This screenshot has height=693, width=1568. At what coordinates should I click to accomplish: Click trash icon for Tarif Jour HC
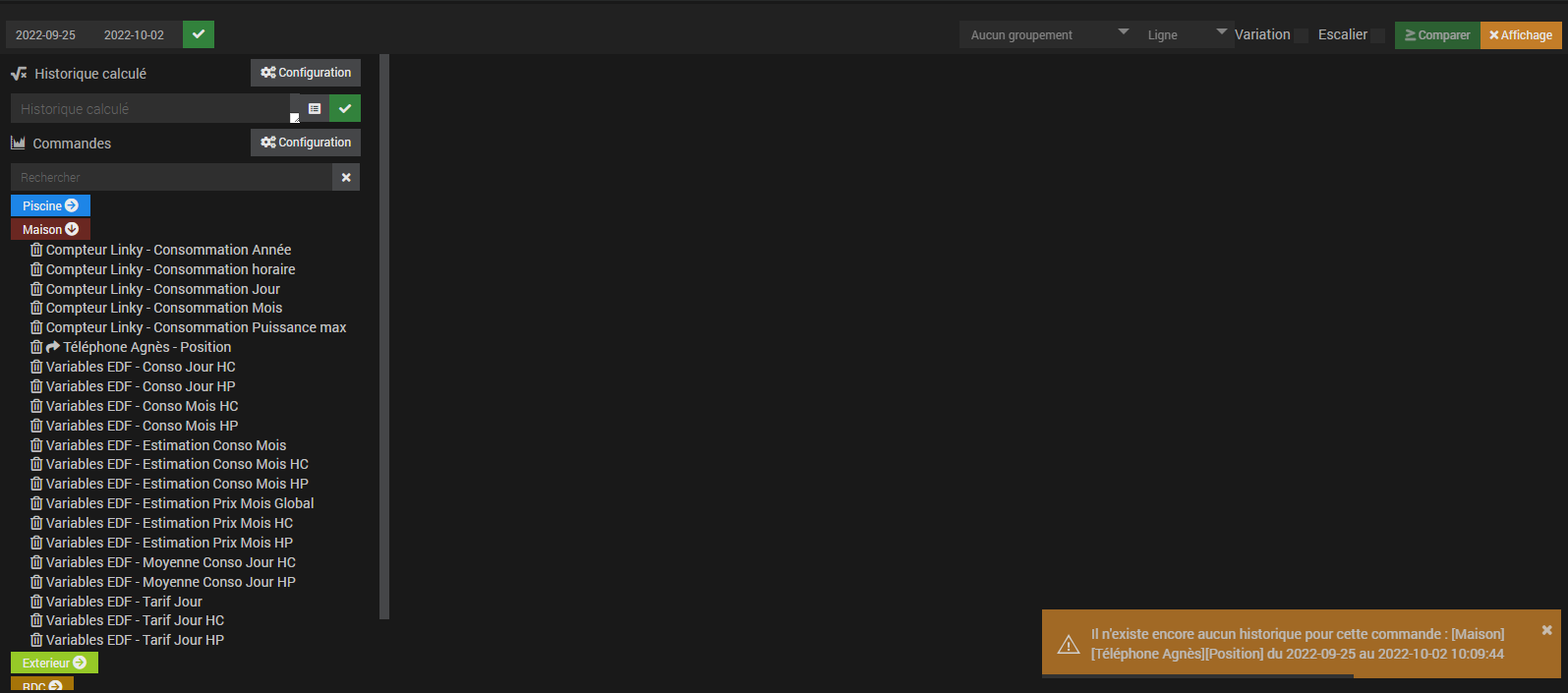pyautogui.click(x=36, y=620)
